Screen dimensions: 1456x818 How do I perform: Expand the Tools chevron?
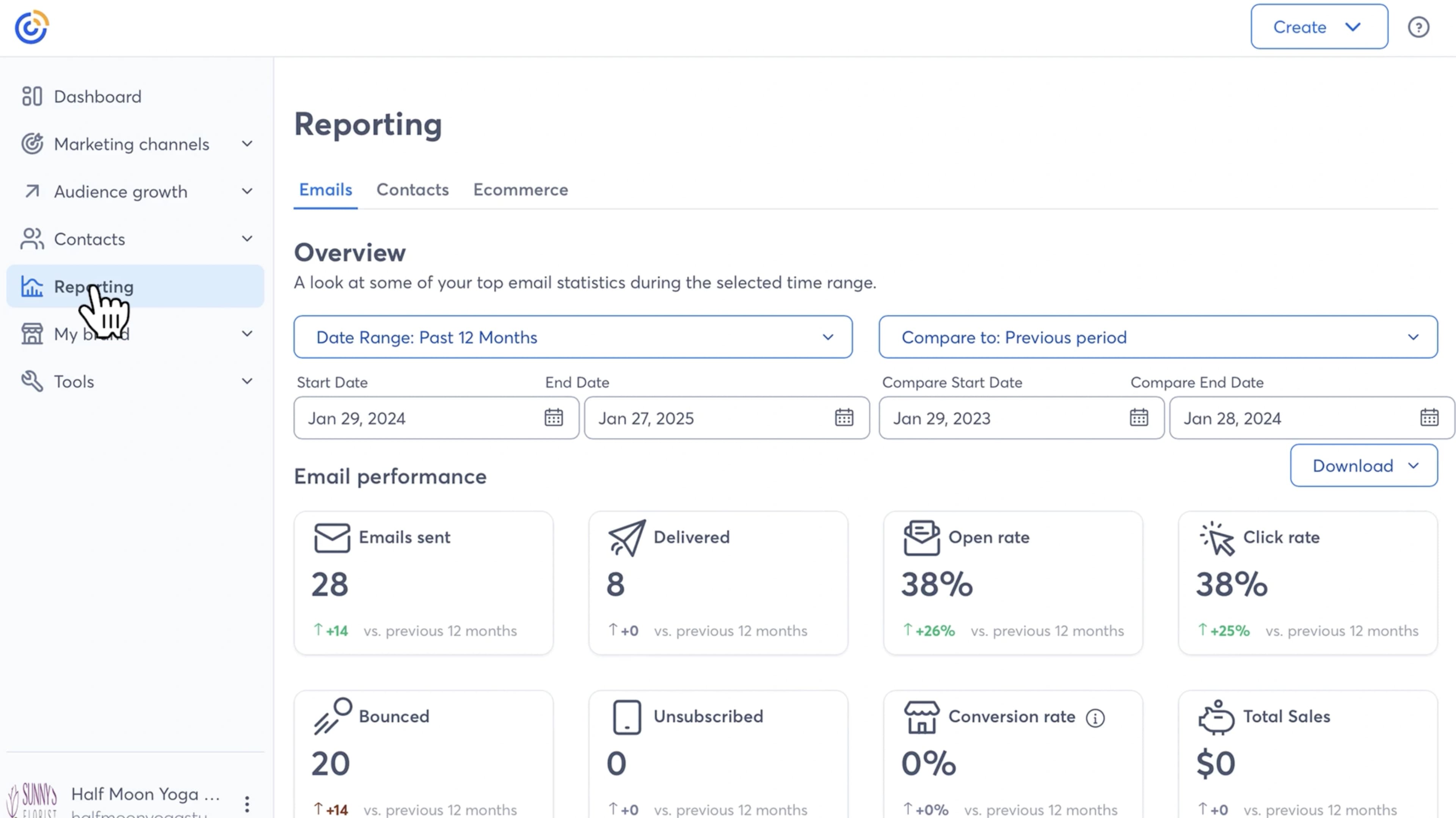click(247, 381)
